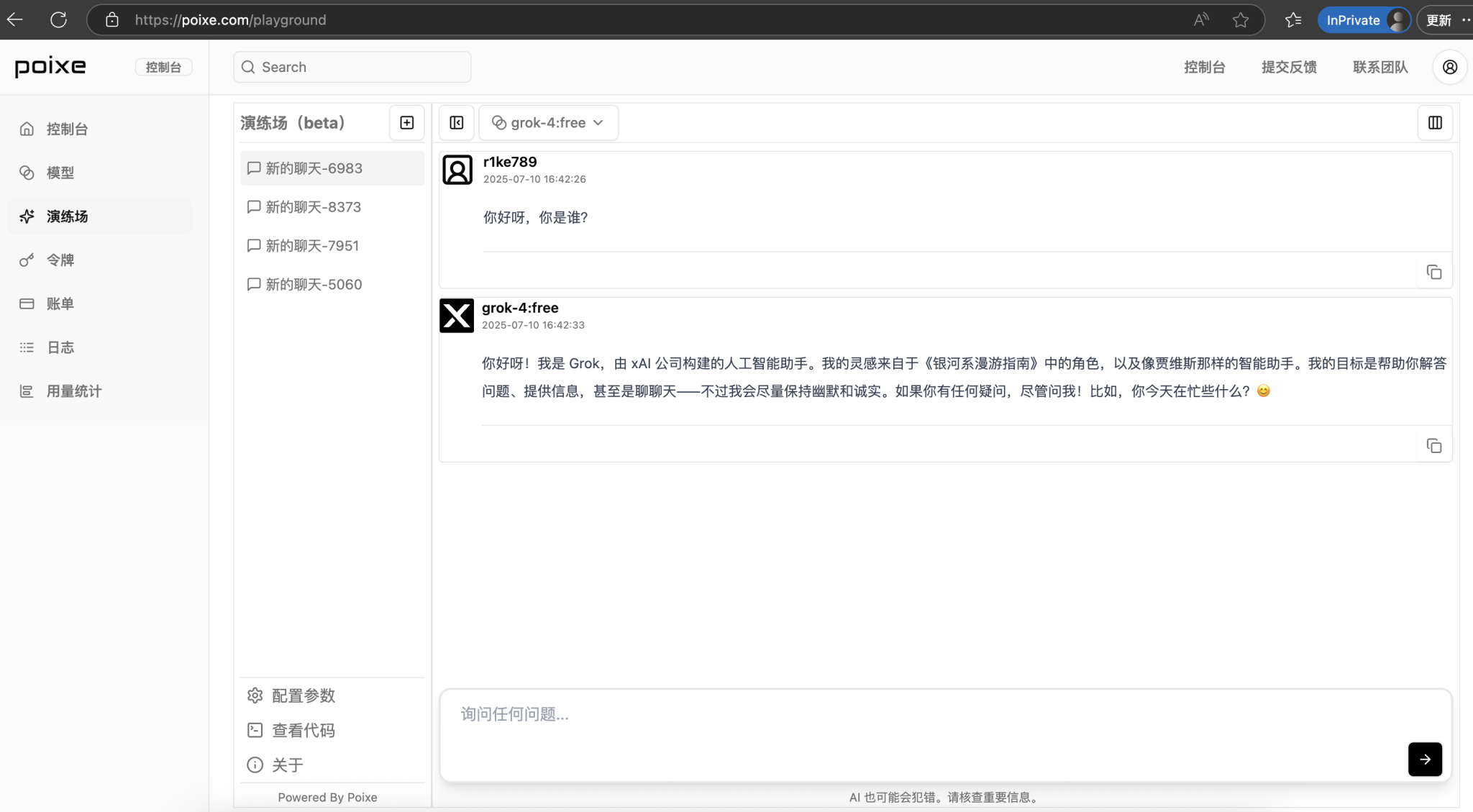Viewport: 1473px width, 812px height.
Task: Open the favorites list icon
Action: 1293,20
